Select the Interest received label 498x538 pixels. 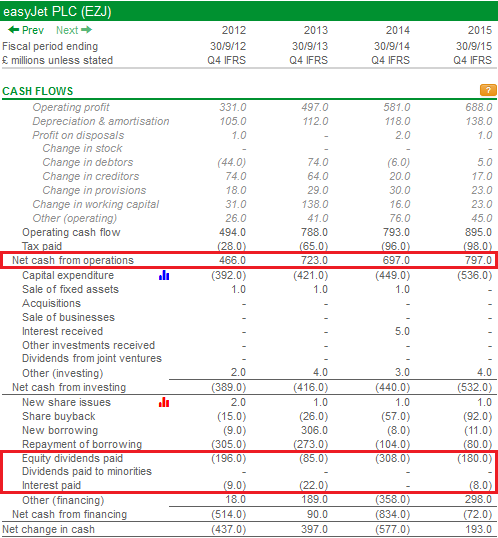coord(62,331)
